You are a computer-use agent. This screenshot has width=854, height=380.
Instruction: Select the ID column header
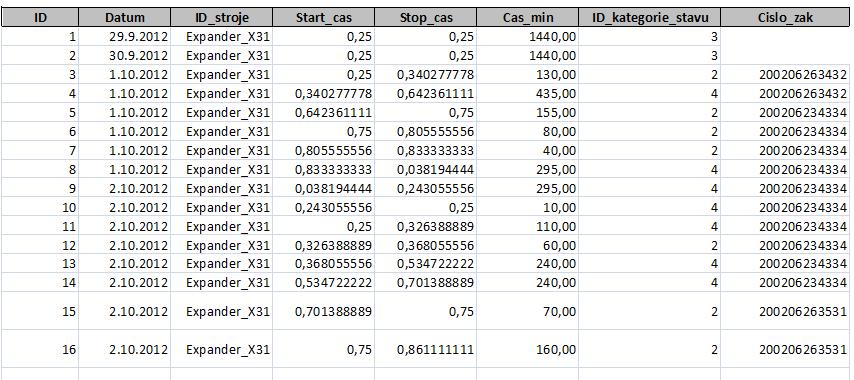pos(40,17)
